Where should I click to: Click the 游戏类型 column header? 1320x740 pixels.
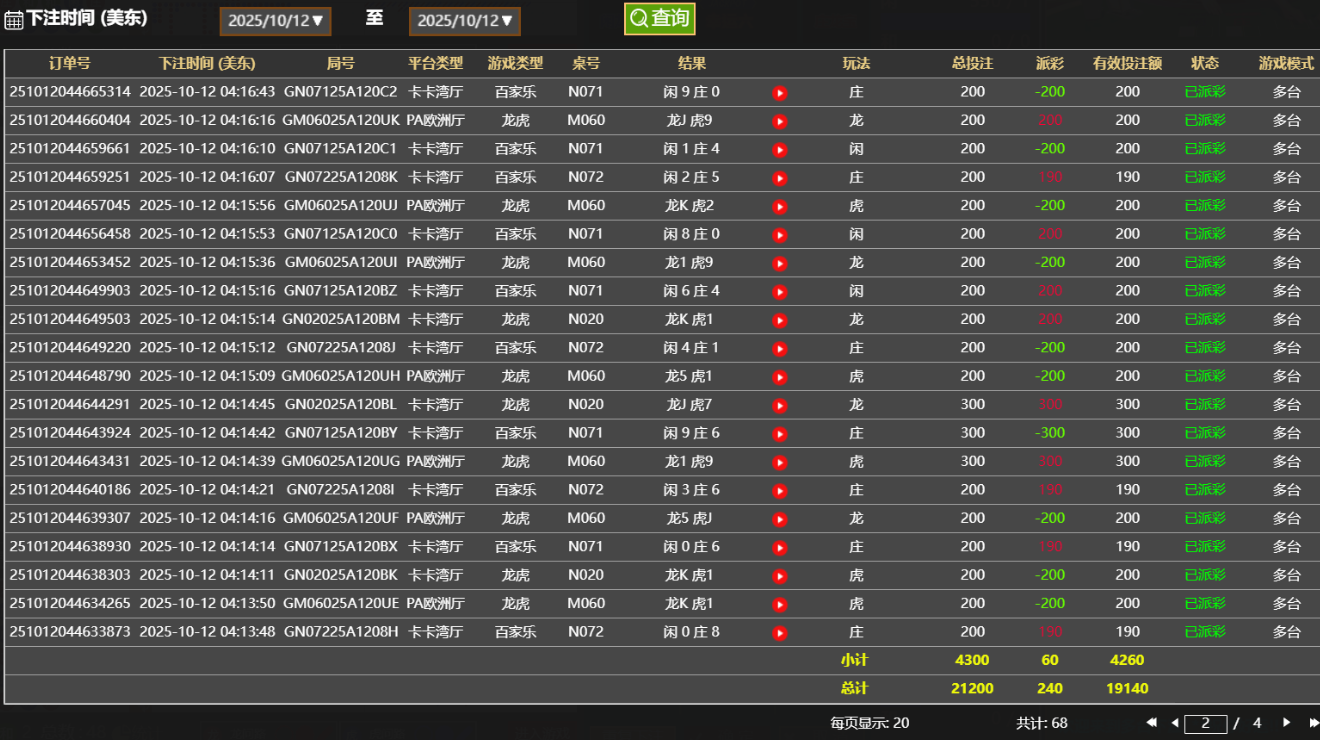coord(515,63)
